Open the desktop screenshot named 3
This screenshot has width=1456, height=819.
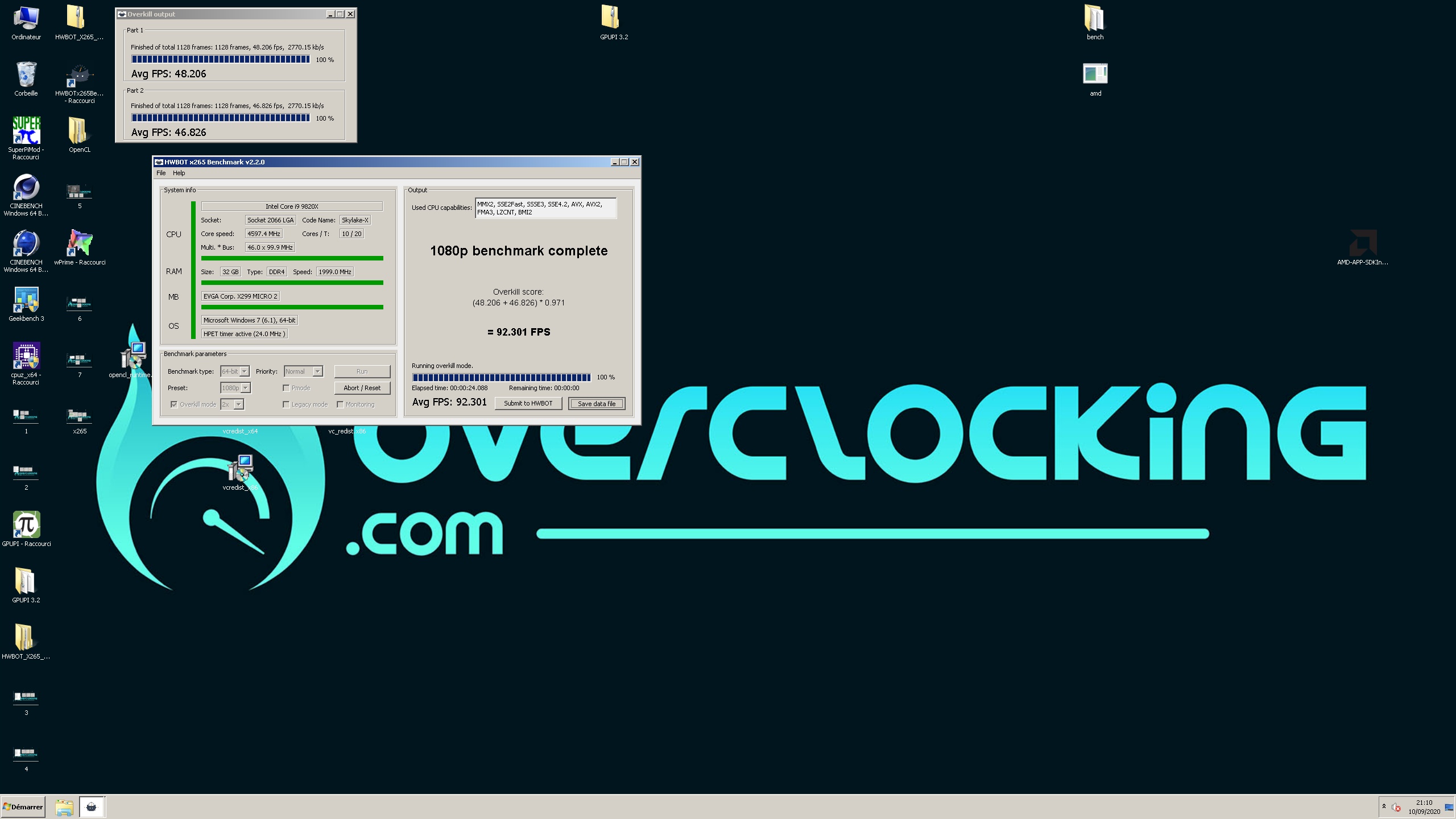click(x=26, y=701)
